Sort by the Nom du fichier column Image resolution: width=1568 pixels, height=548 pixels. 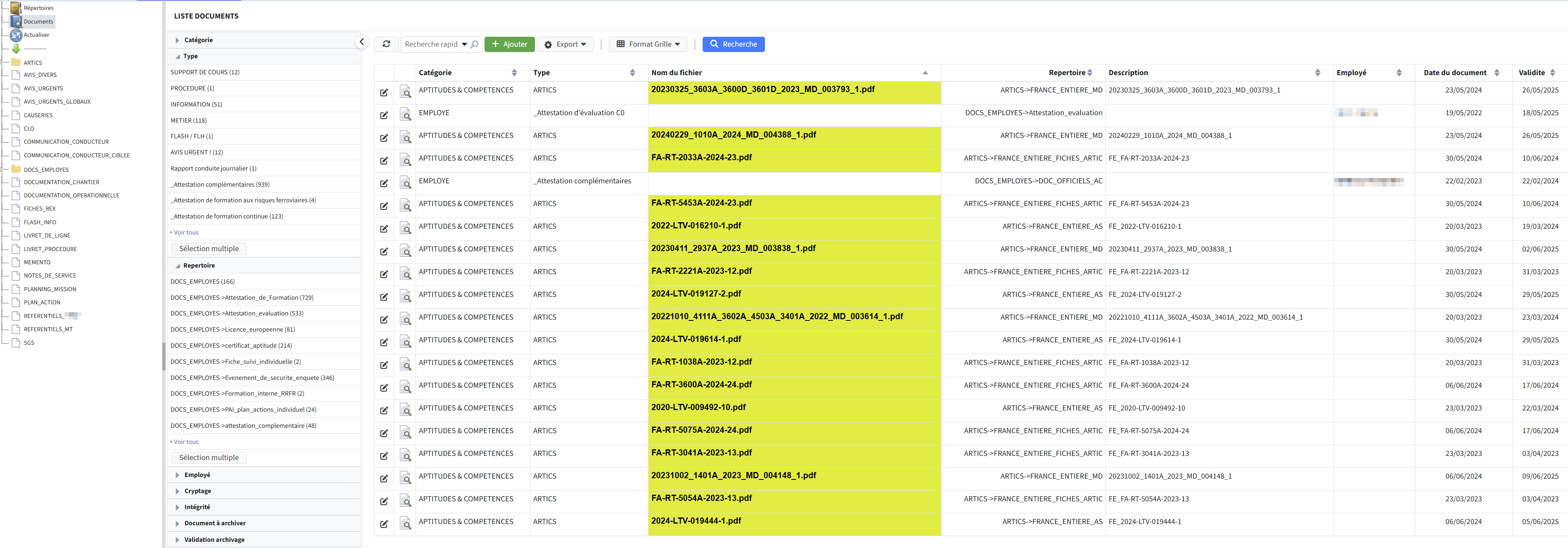tap(676, 72)
